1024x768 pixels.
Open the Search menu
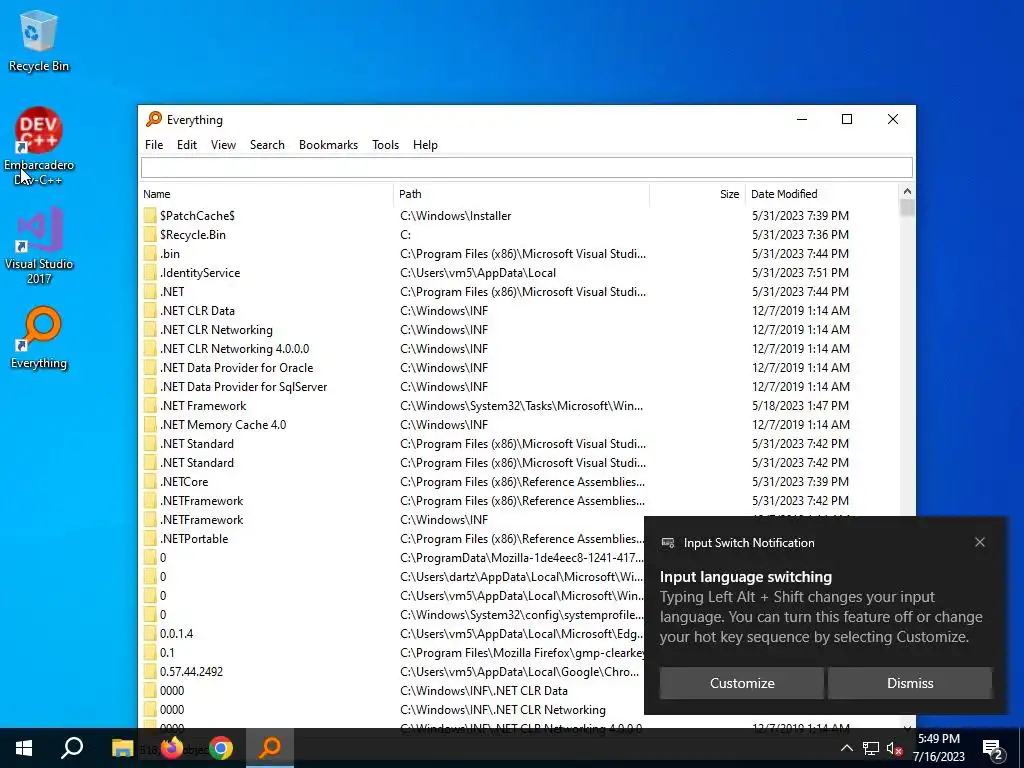tap(267, 145)
